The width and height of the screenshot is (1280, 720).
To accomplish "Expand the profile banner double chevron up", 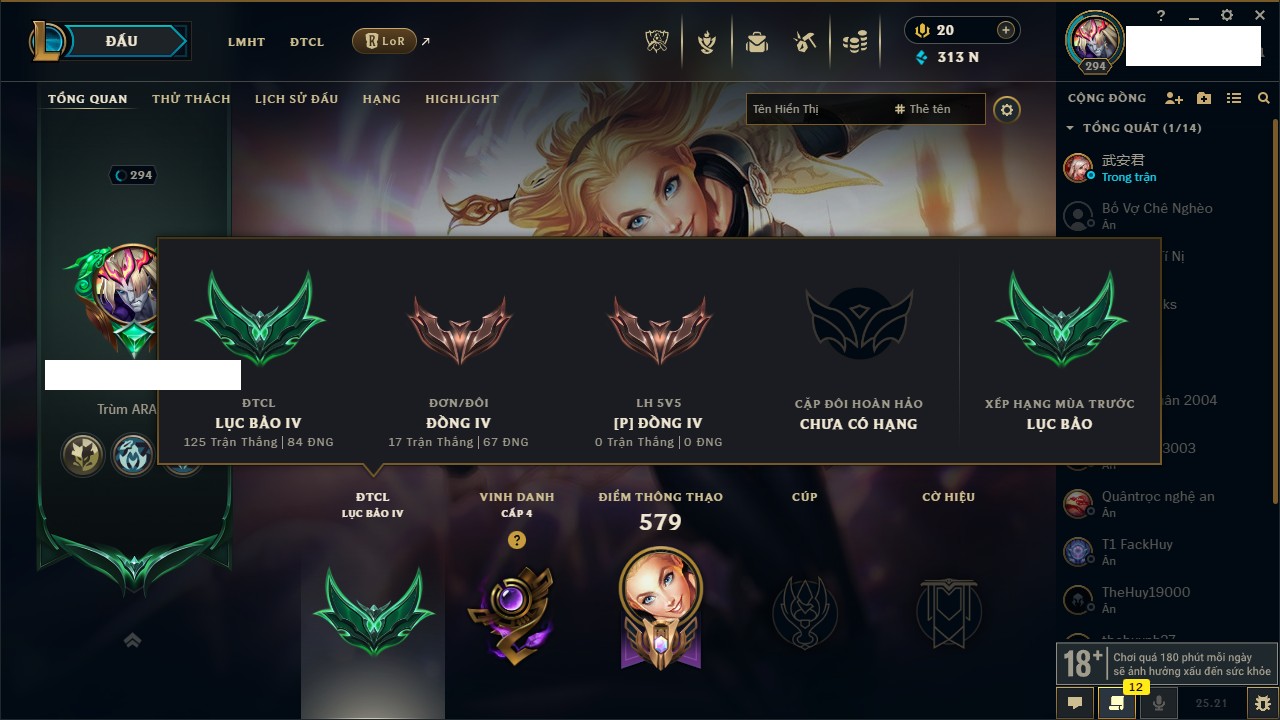I will [132, 640].
